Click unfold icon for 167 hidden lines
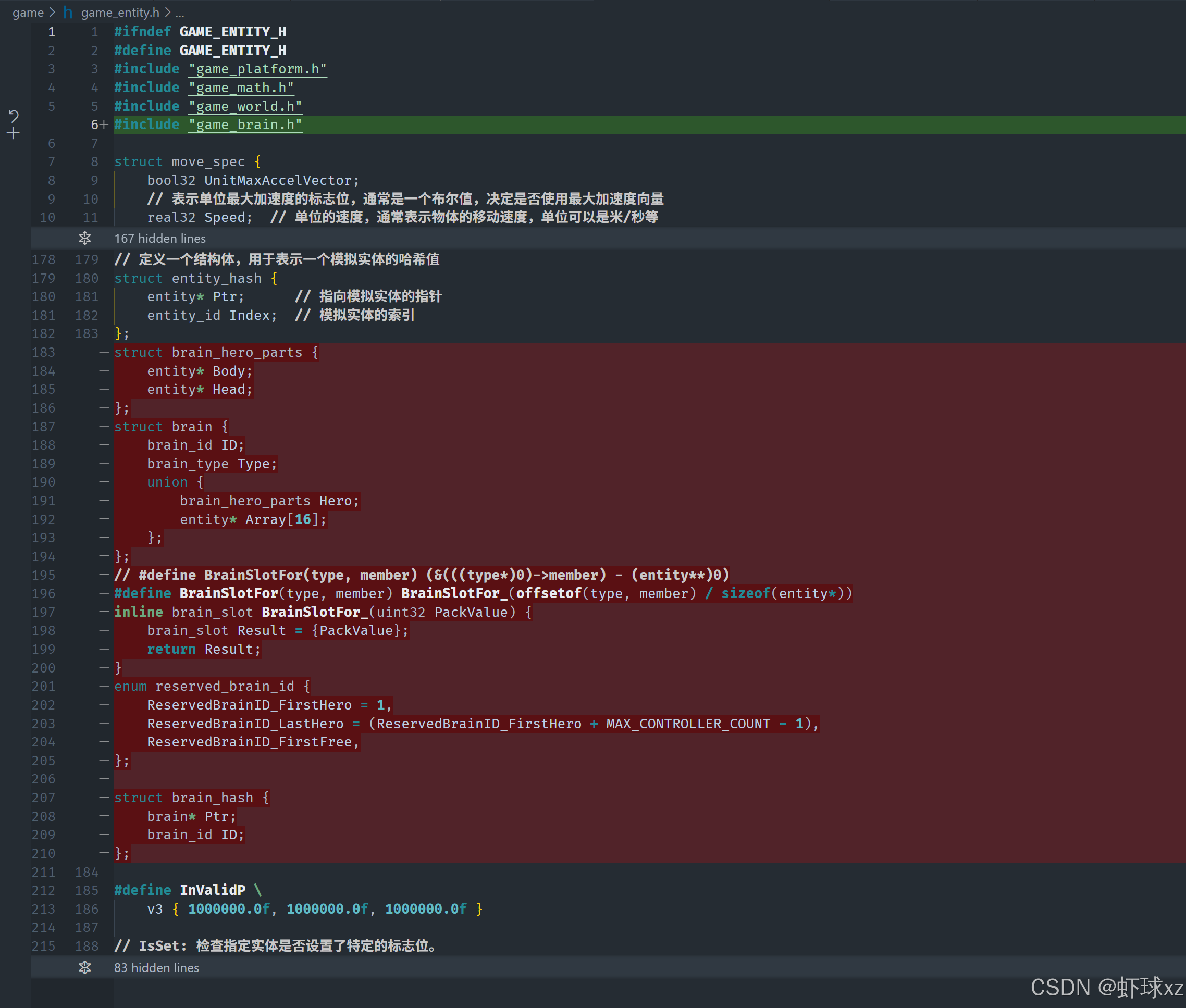Screen dimensions: 1186x1008 [84, 238]
